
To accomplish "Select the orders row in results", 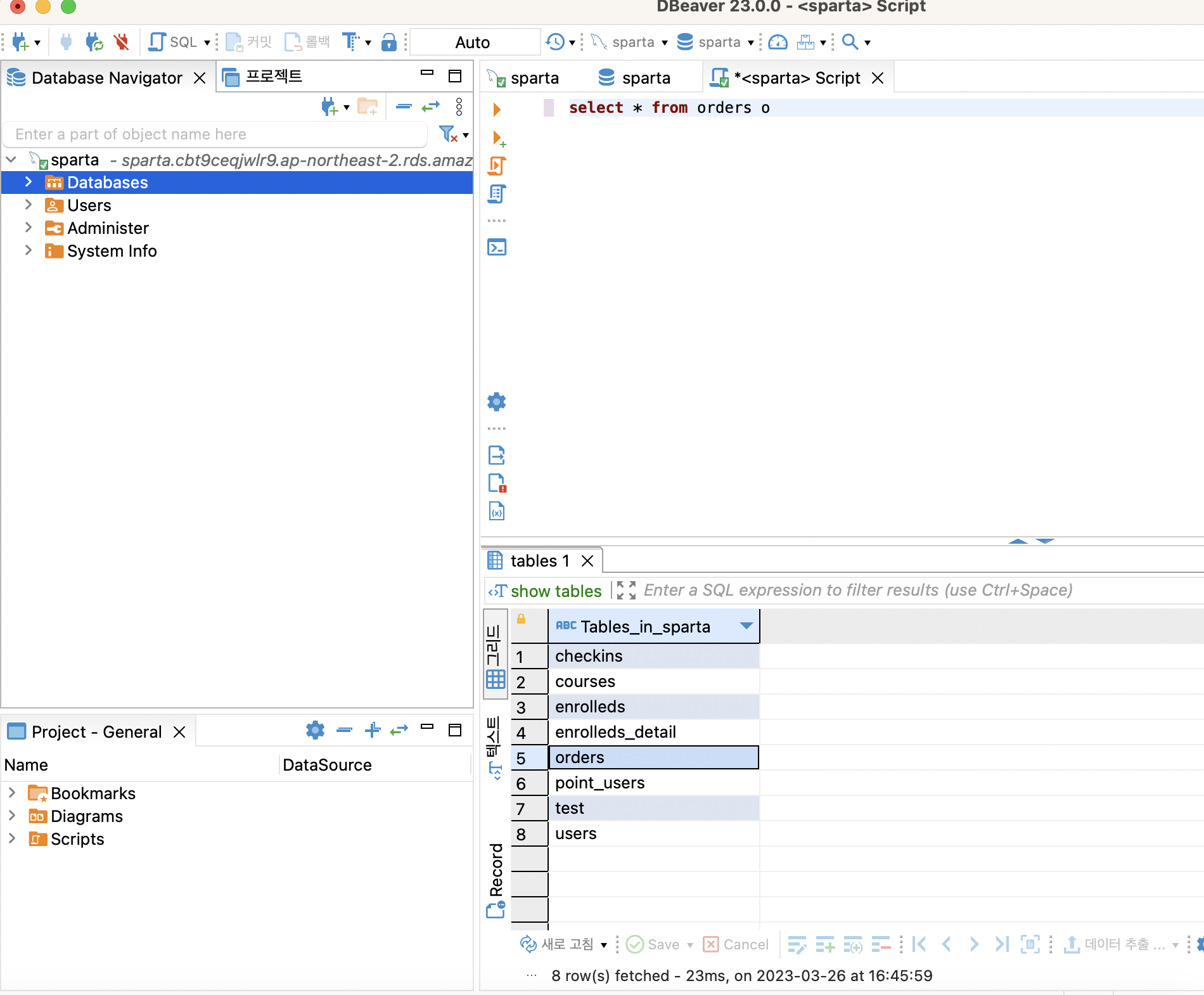I will pyautogui.click(x=653, y=757).
